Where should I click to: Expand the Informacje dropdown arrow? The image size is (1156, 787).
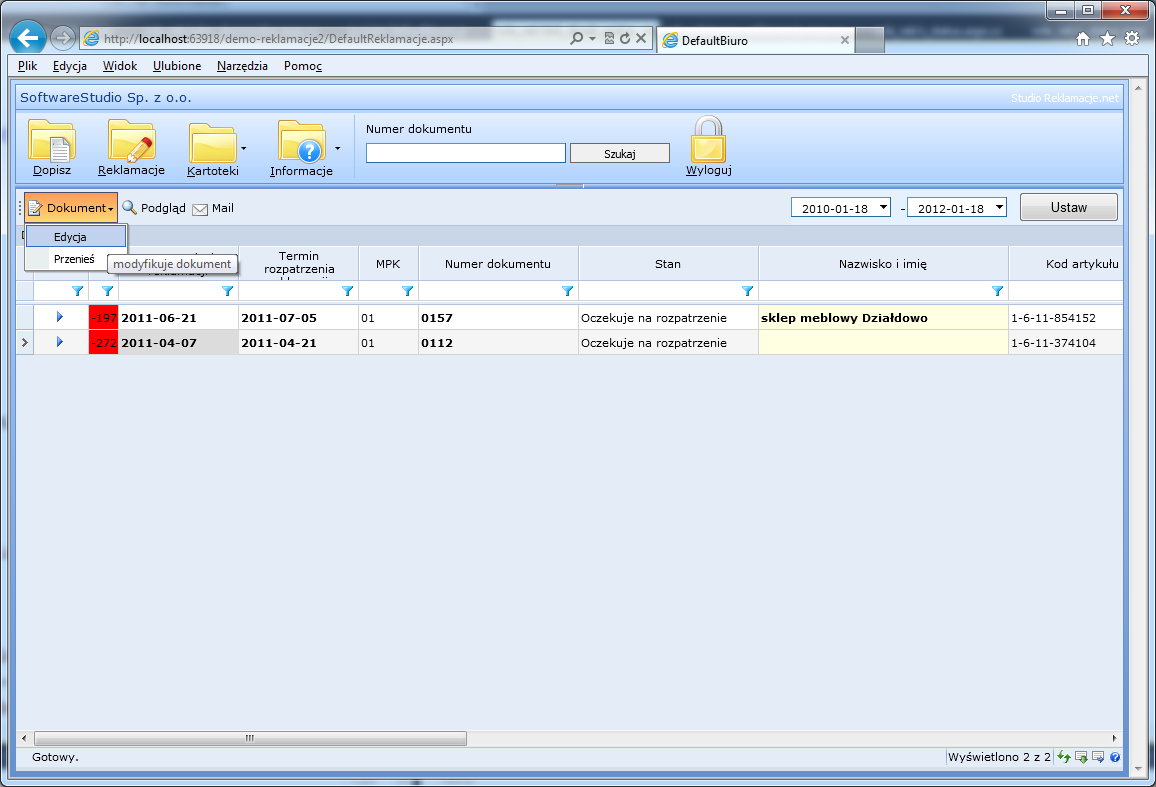tap(338, 148)
